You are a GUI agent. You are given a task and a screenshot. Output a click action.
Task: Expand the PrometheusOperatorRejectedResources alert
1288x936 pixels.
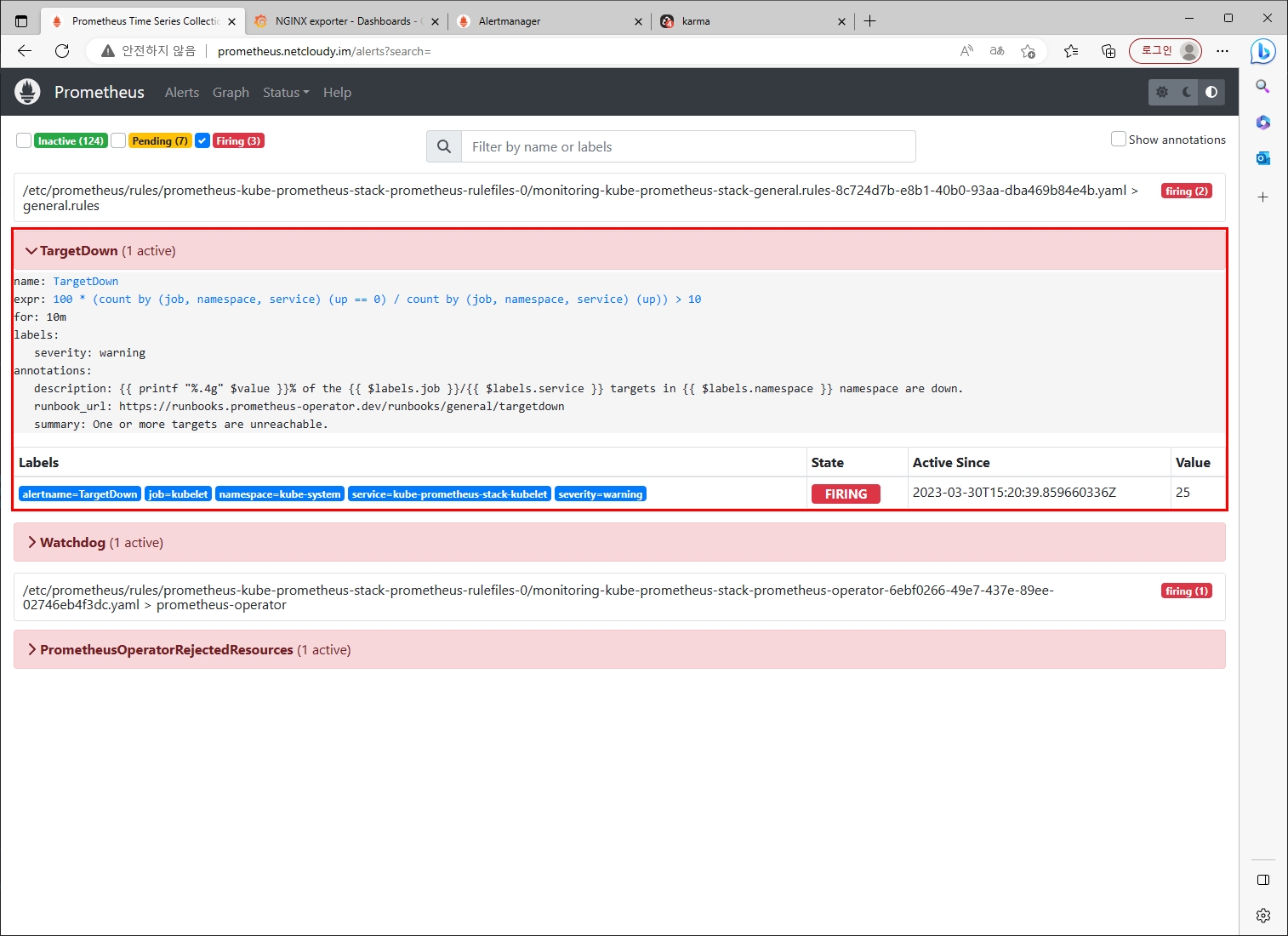[619, 649]
